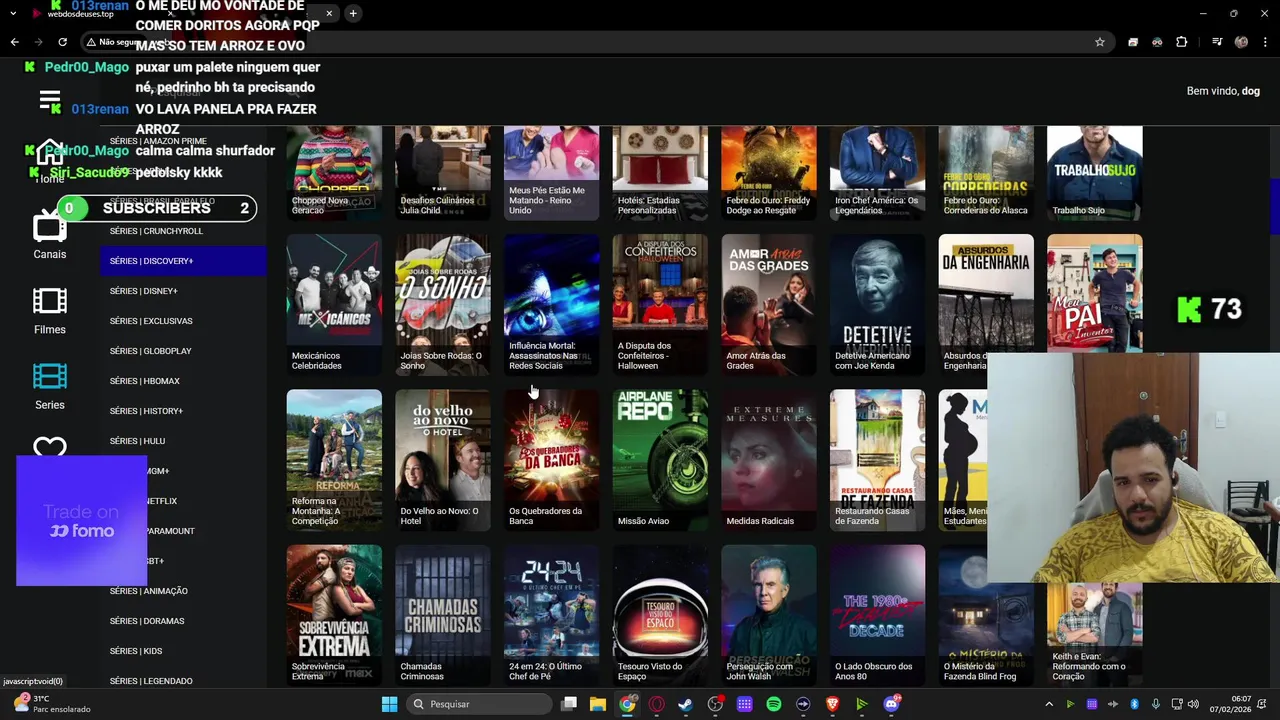Open the Mexicânicos Celebridades poster
The width and height of the screenshot is (1280, 720).
[334, 305]
